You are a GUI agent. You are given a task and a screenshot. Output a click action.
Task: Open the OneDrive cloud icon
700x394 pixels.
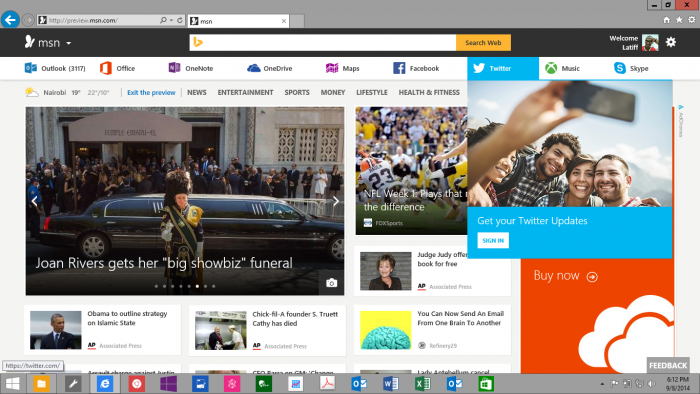pos(254,68)
